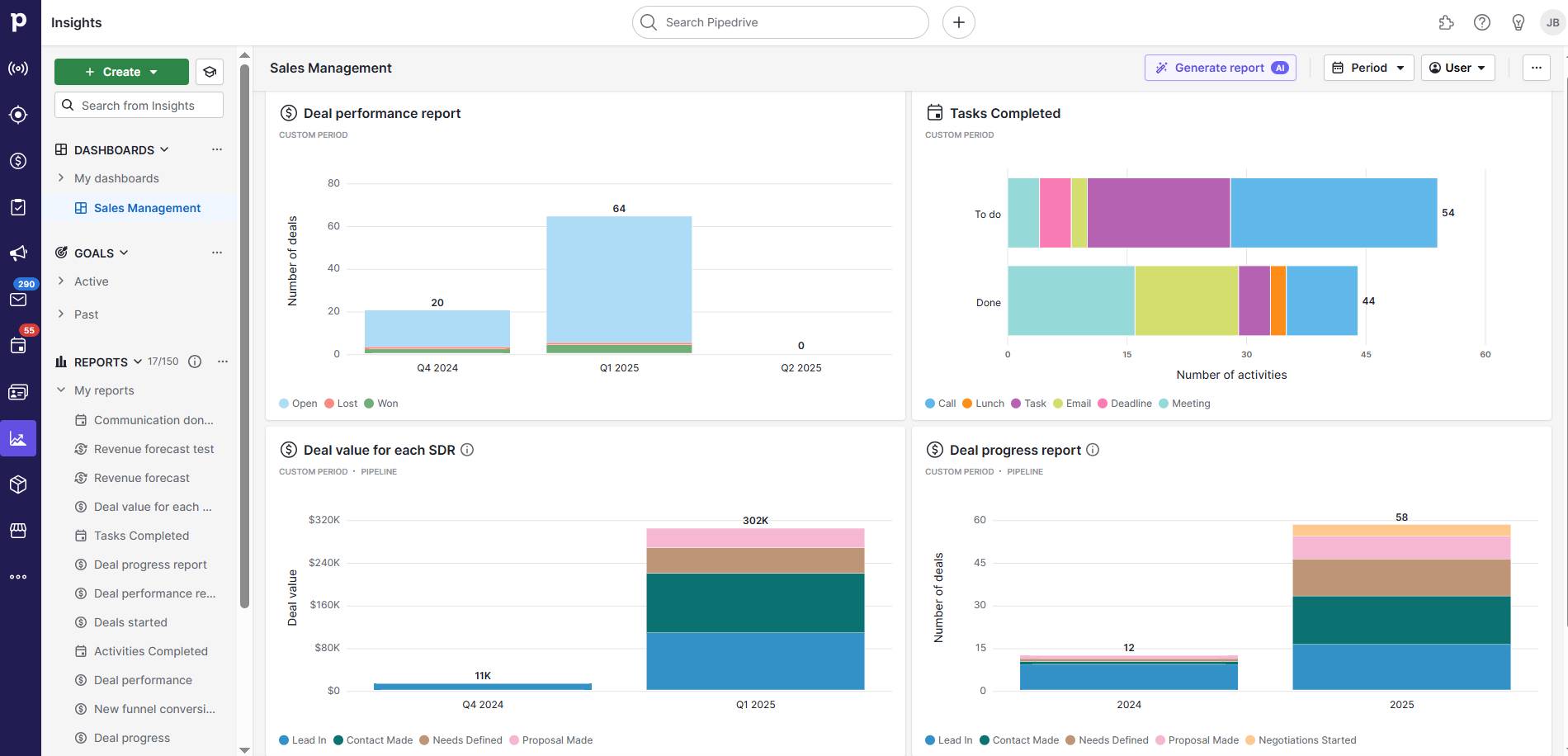Open the Deals dollar icon in the left rail

pos(17,160)
